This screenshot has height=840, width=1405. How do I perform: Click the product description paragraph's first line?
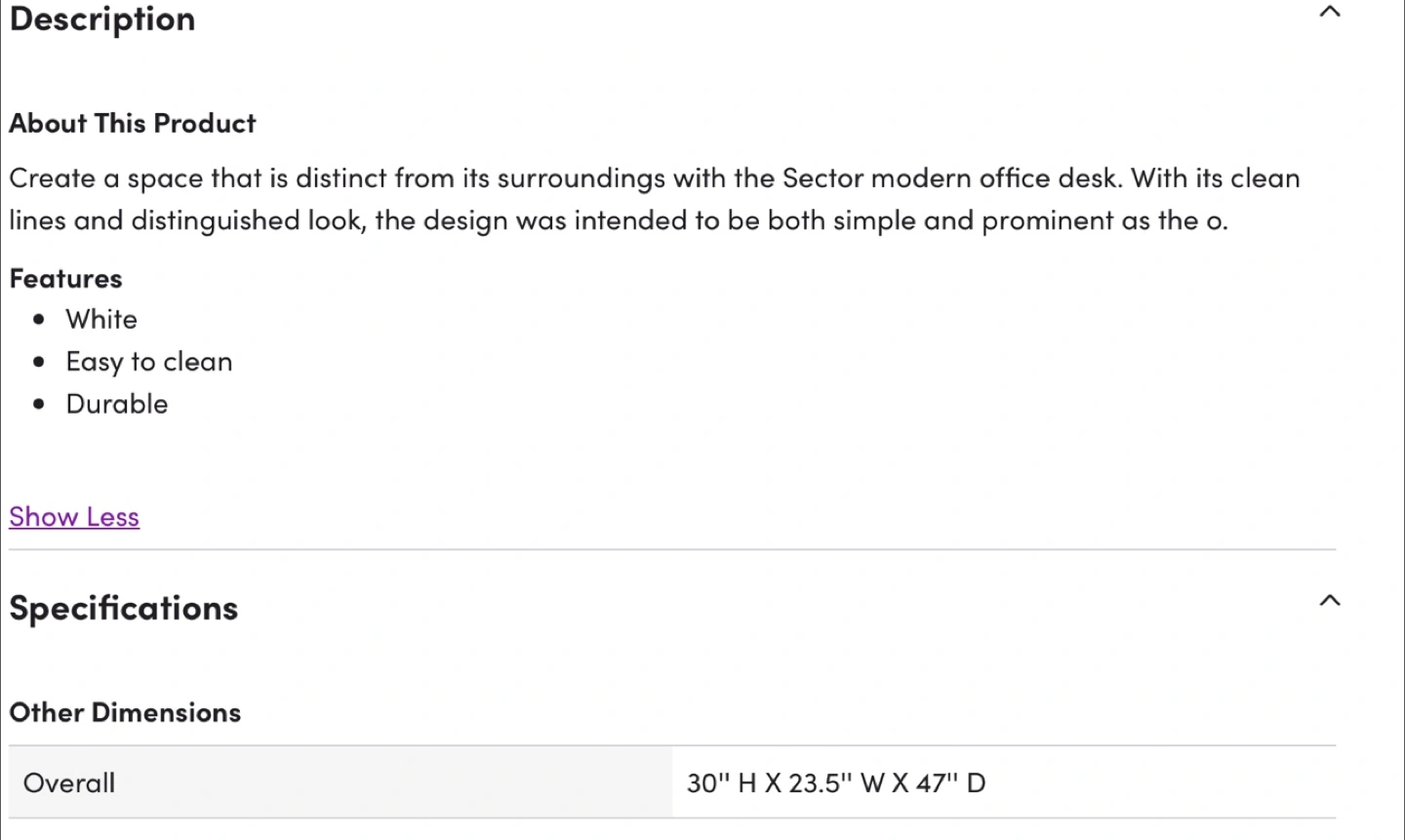tap(655, 178)
